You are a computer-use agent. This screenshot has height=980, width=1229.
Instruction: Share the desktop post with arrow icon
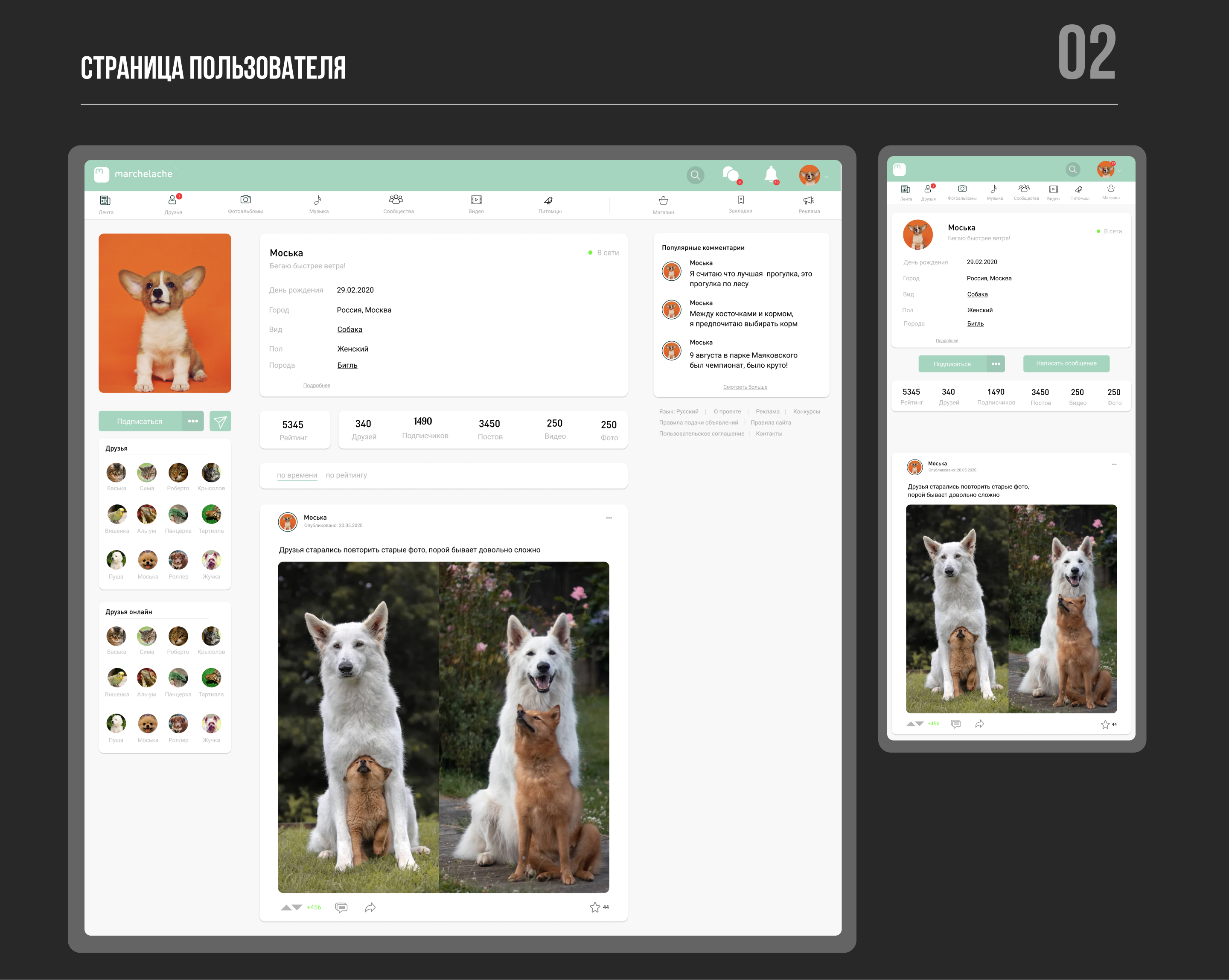click(x=370, y=907)
